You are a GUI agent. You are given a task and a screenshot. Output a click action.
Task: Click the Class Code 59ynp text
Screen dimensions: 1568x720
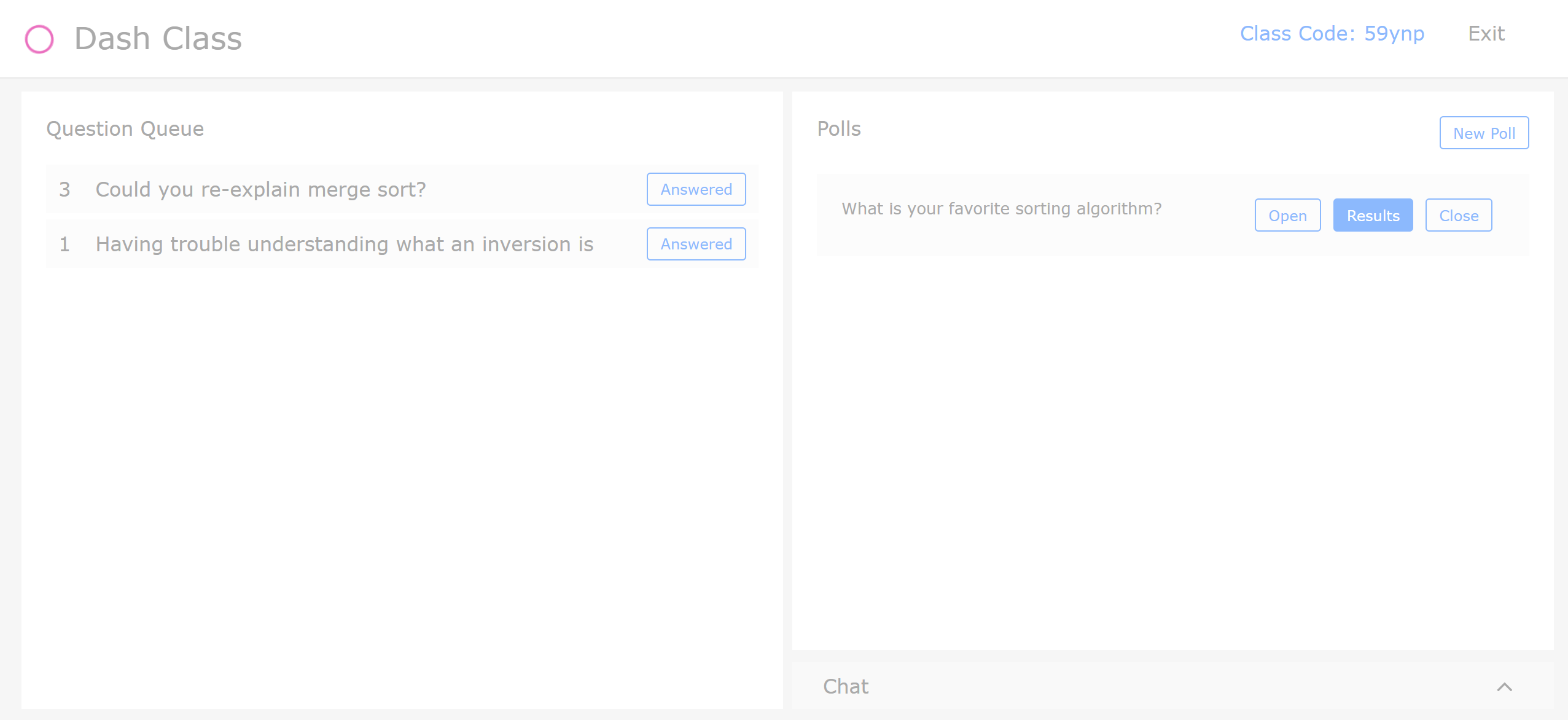click(1332, 34)
